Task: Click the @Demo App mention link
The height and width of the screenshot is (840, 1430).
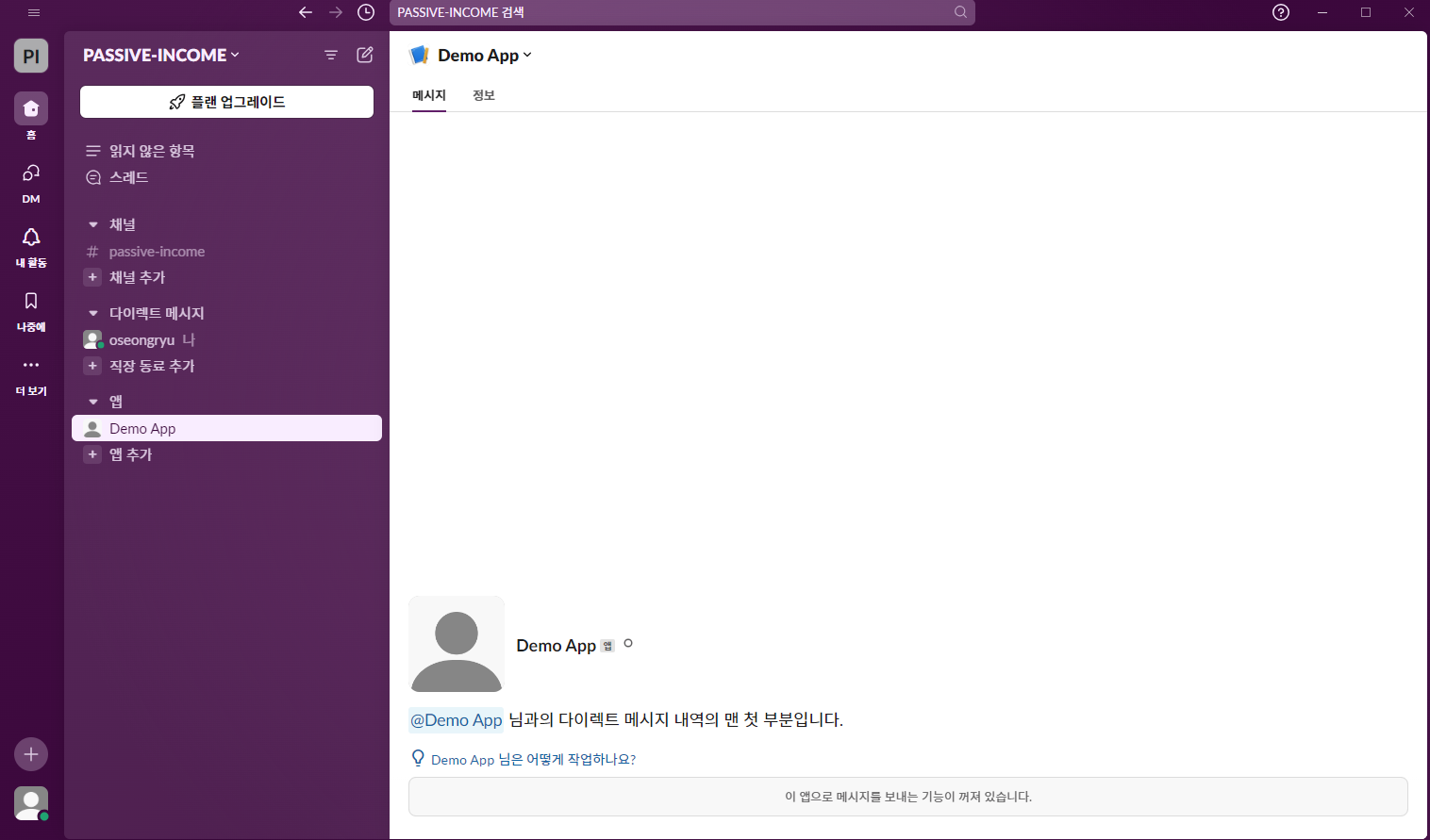Action: click(457, 720)
